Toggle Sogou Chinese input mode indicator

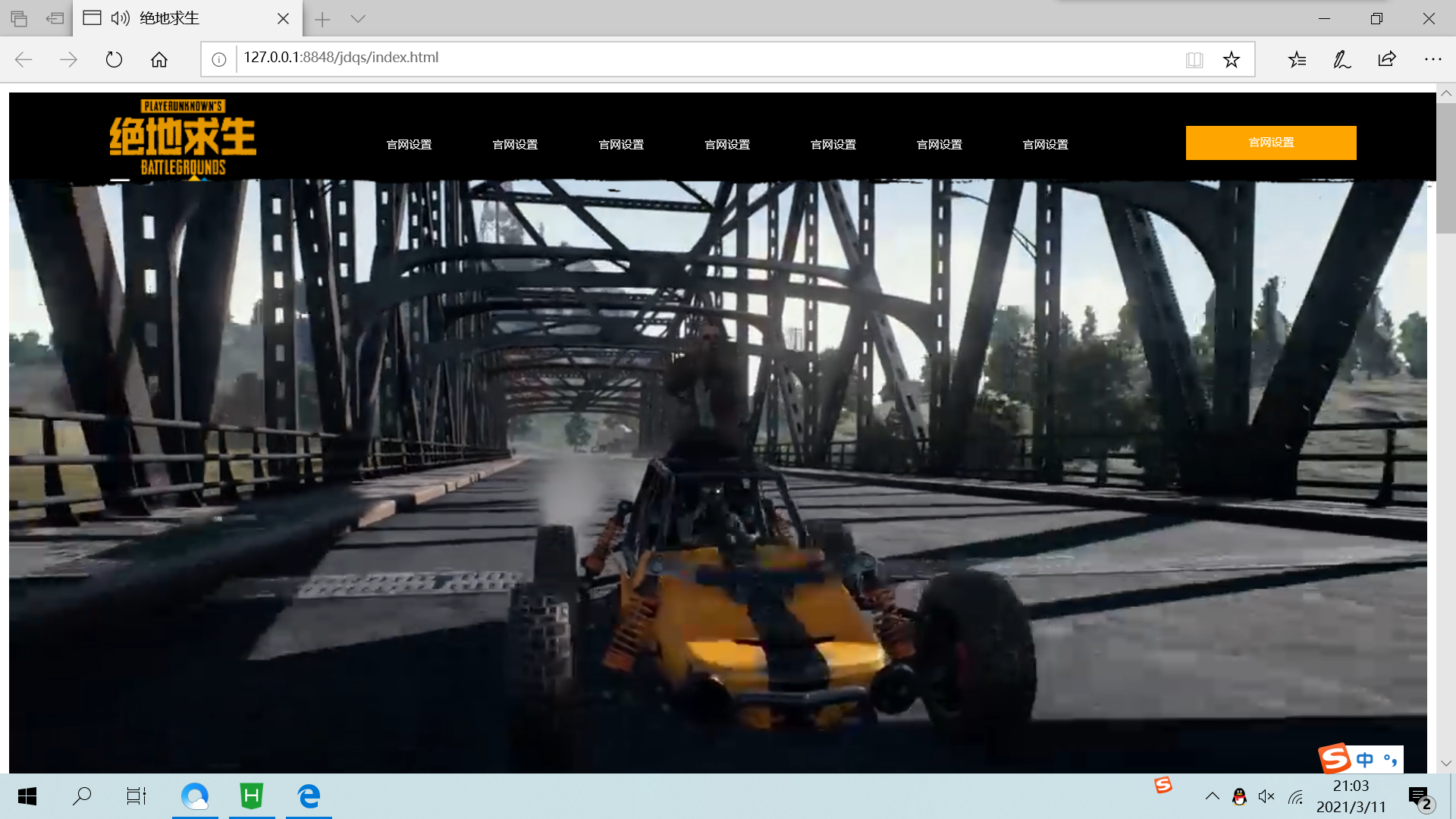coord(1365,760)
